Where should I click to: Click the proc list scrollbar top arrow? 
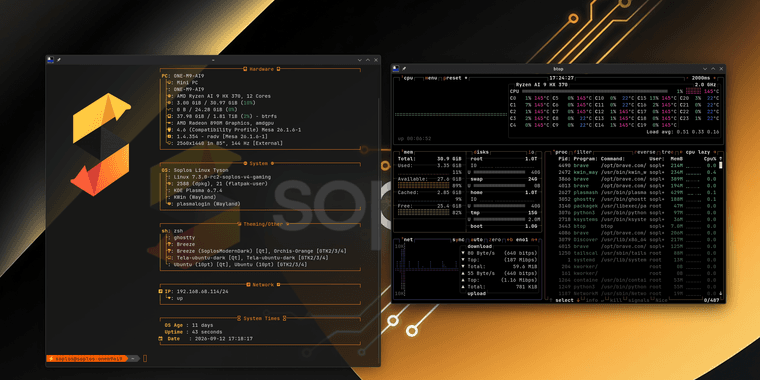click(x=721, y=159)
